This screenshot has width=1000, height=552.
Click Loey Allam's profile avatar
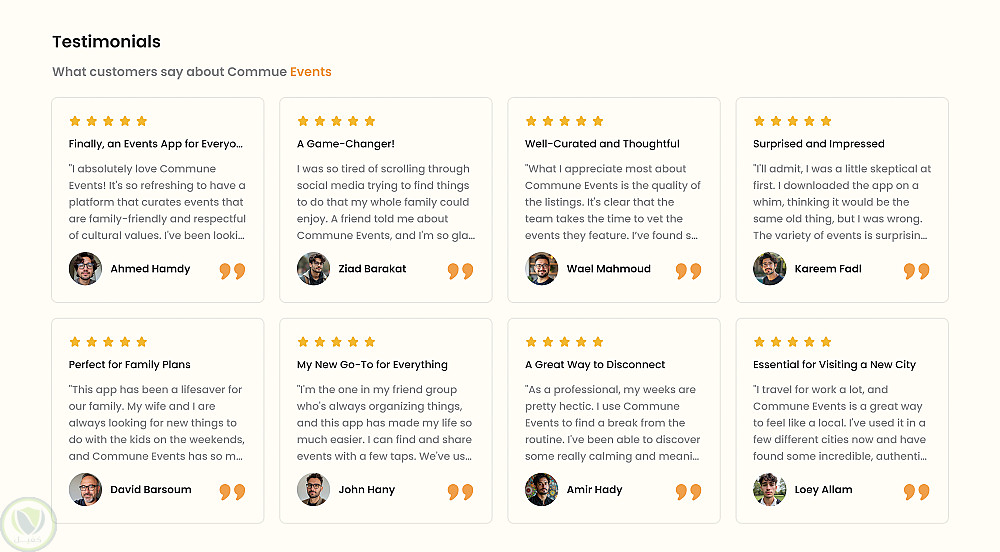pos(769,490)
